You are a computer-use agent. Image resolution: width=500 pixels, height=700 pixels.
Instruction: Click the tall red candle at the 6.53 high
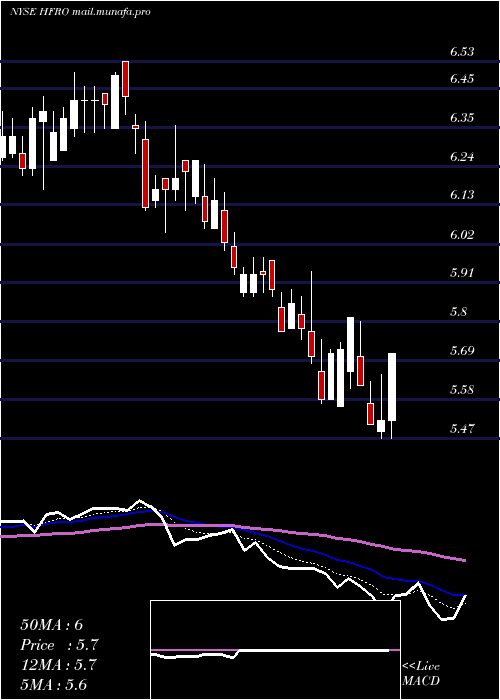(x=126, y=79)
